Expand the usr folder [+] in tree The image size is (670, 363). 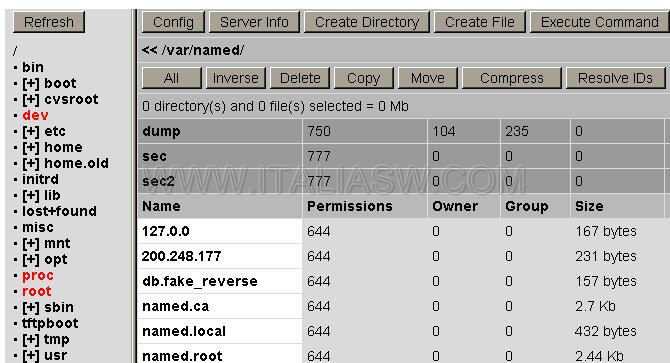(x=31, y=355)
